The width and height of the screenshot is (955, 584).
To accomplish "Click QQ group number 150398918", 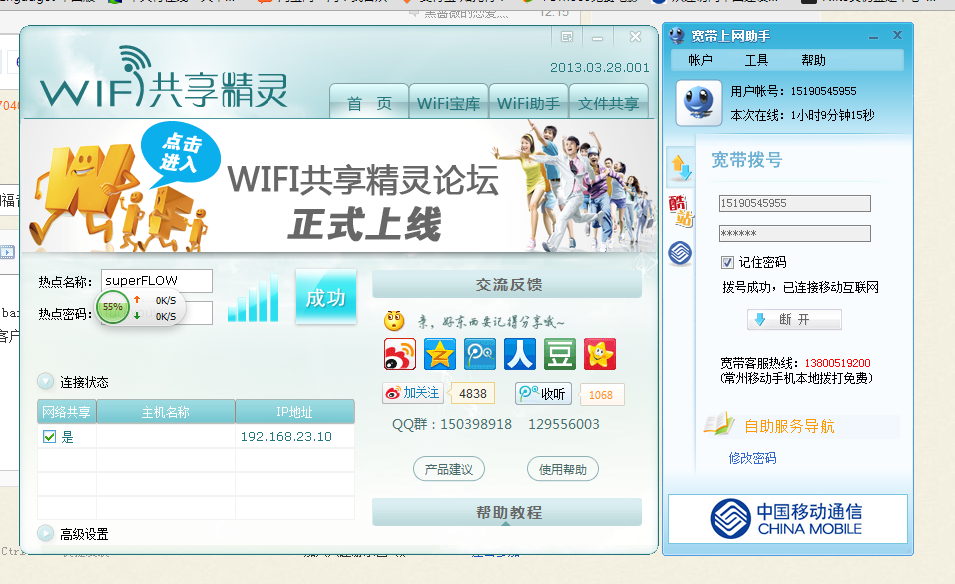I will tap(476, 424).
